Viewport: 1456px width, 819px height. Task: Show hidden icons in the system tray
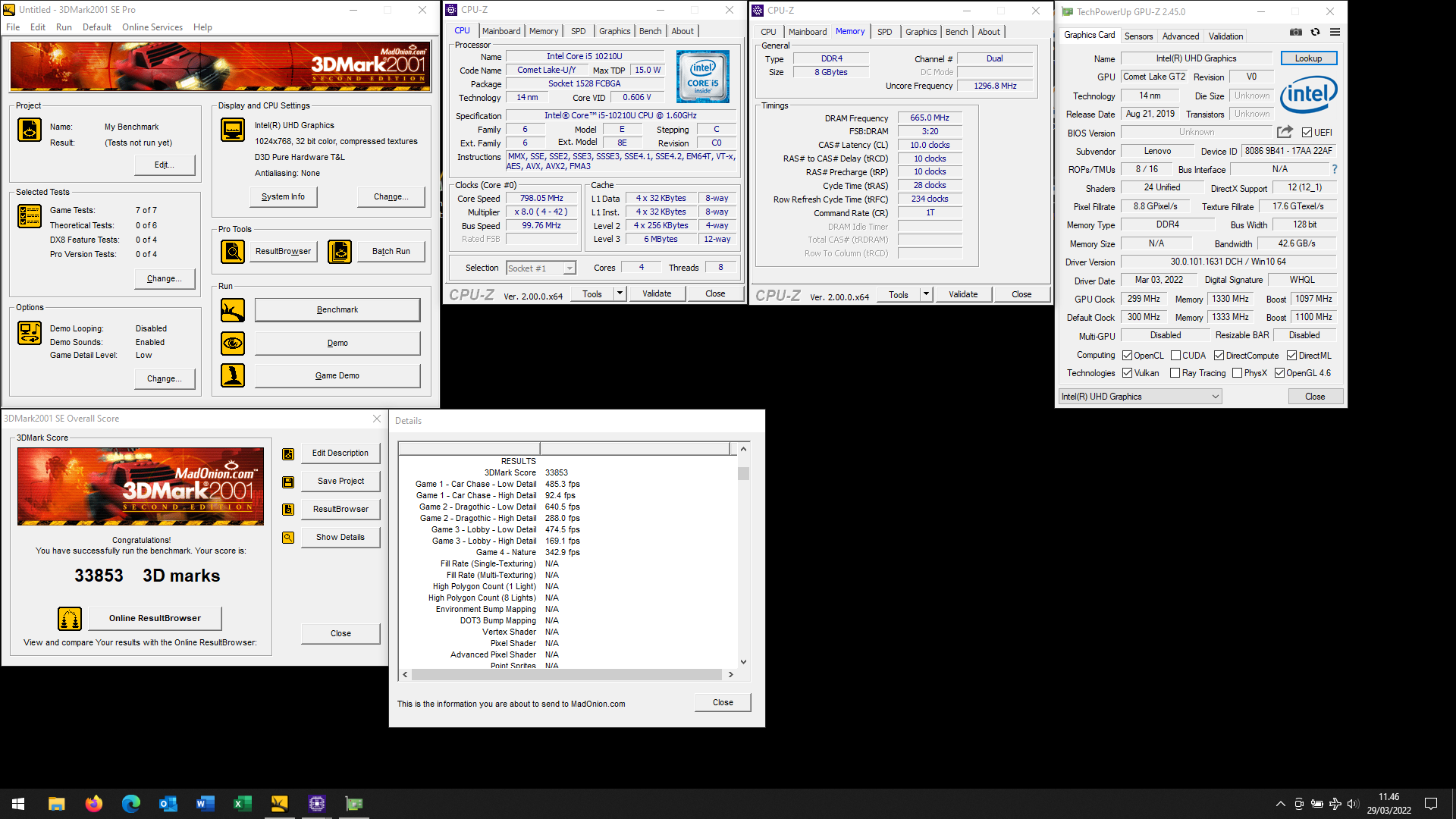click(x=1281, y=804)
